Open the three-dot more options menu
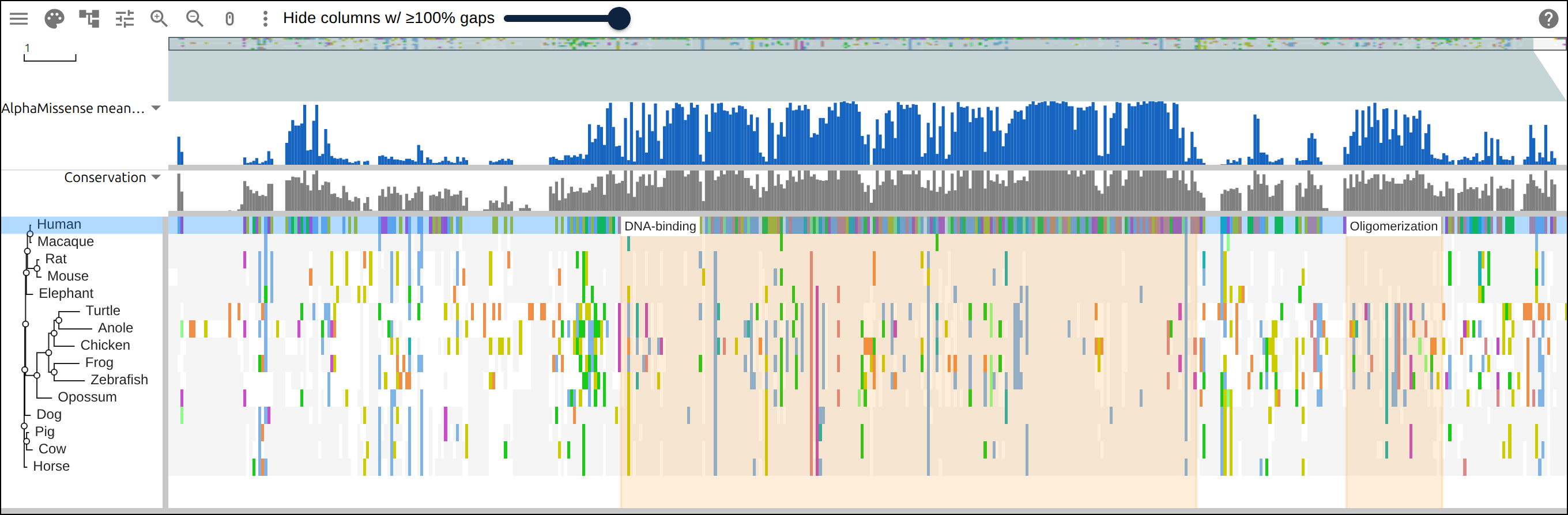 point(265,18)
